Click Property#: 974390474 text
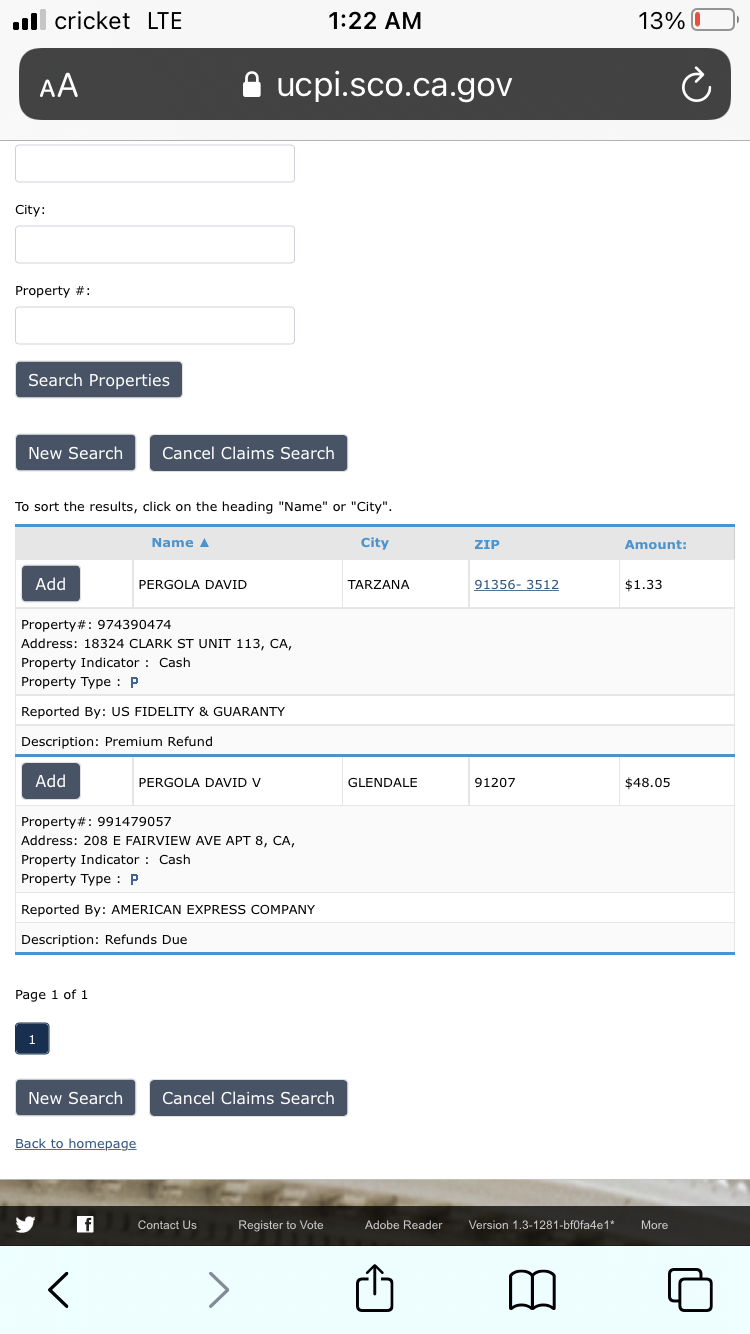 96,624
